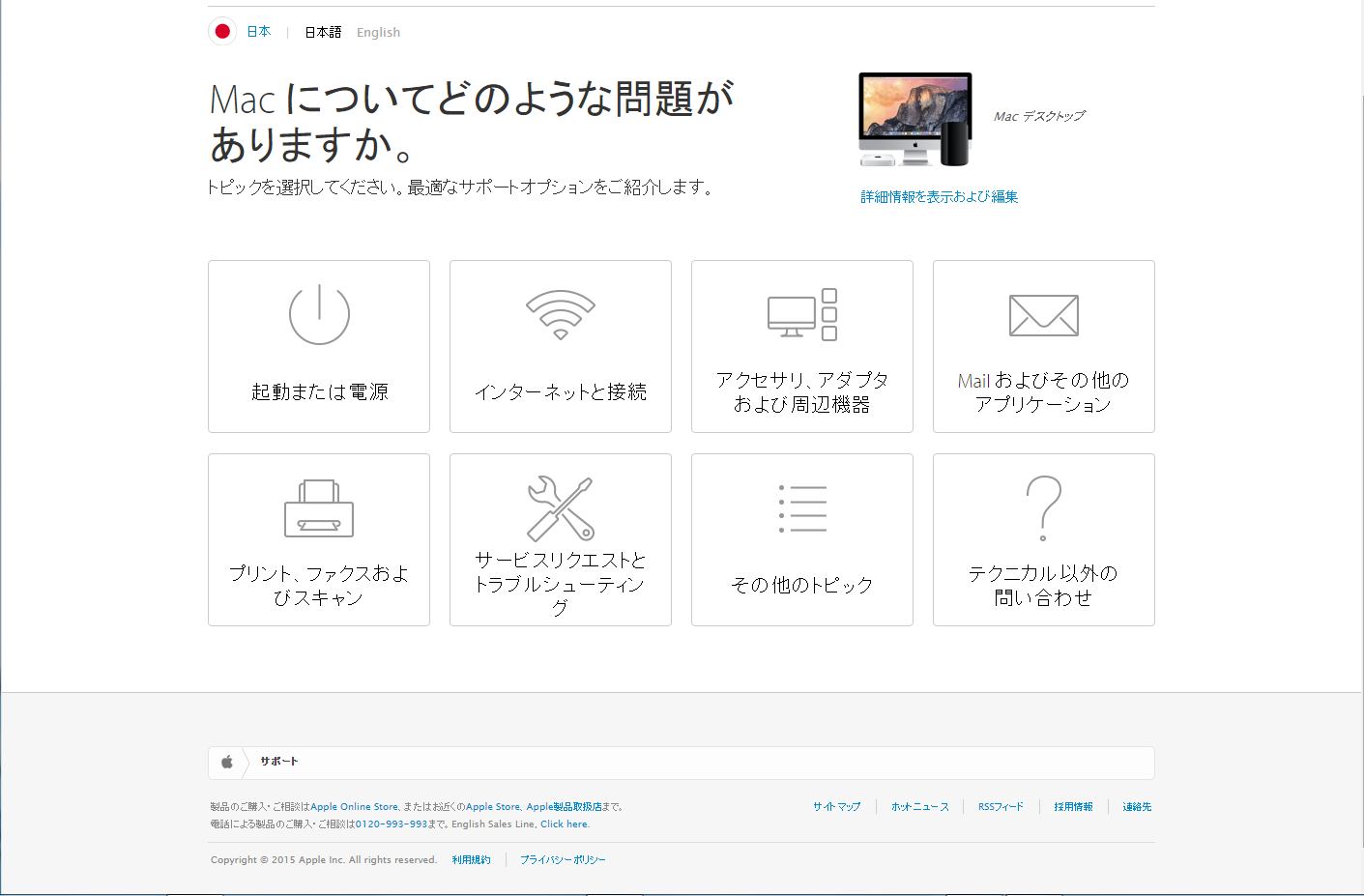
Task: Click the power icon for 起動または電源
Action: pyautogui.click(x=319, y=315)
